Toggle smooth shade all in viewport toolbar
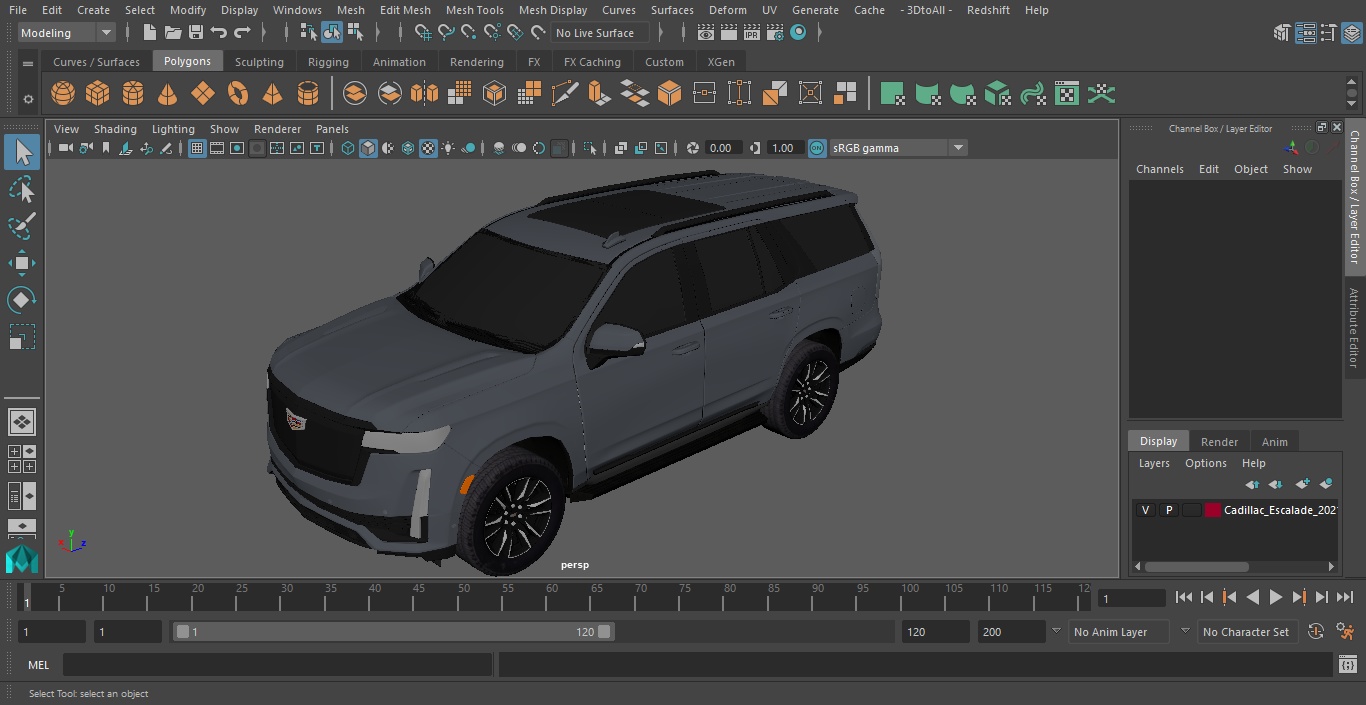This screenshot has width=1366, height=705. click(x=368, y=148)
